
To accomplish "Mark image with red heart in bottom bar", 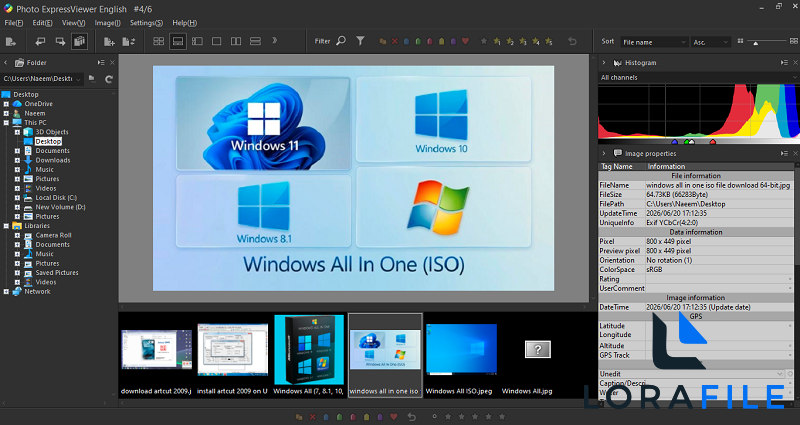I will (393, 417).
